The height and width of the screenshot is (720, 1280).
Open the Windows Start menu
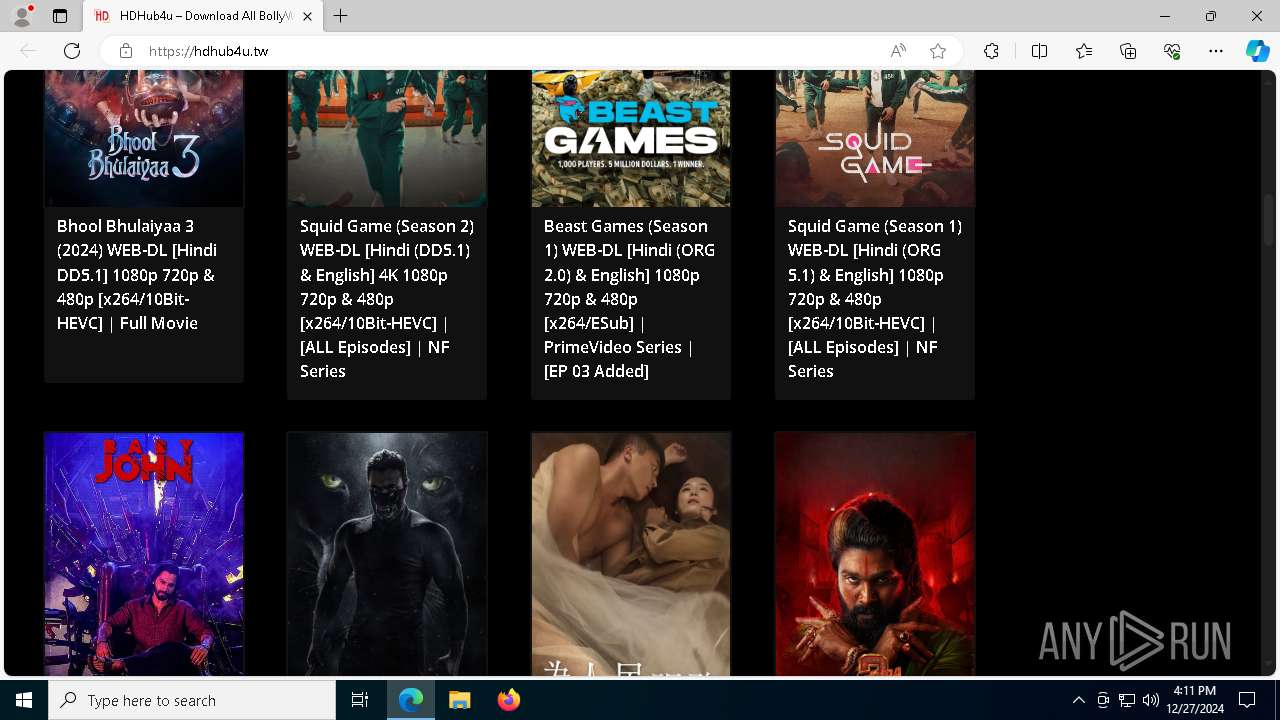(x=24, y=700)
